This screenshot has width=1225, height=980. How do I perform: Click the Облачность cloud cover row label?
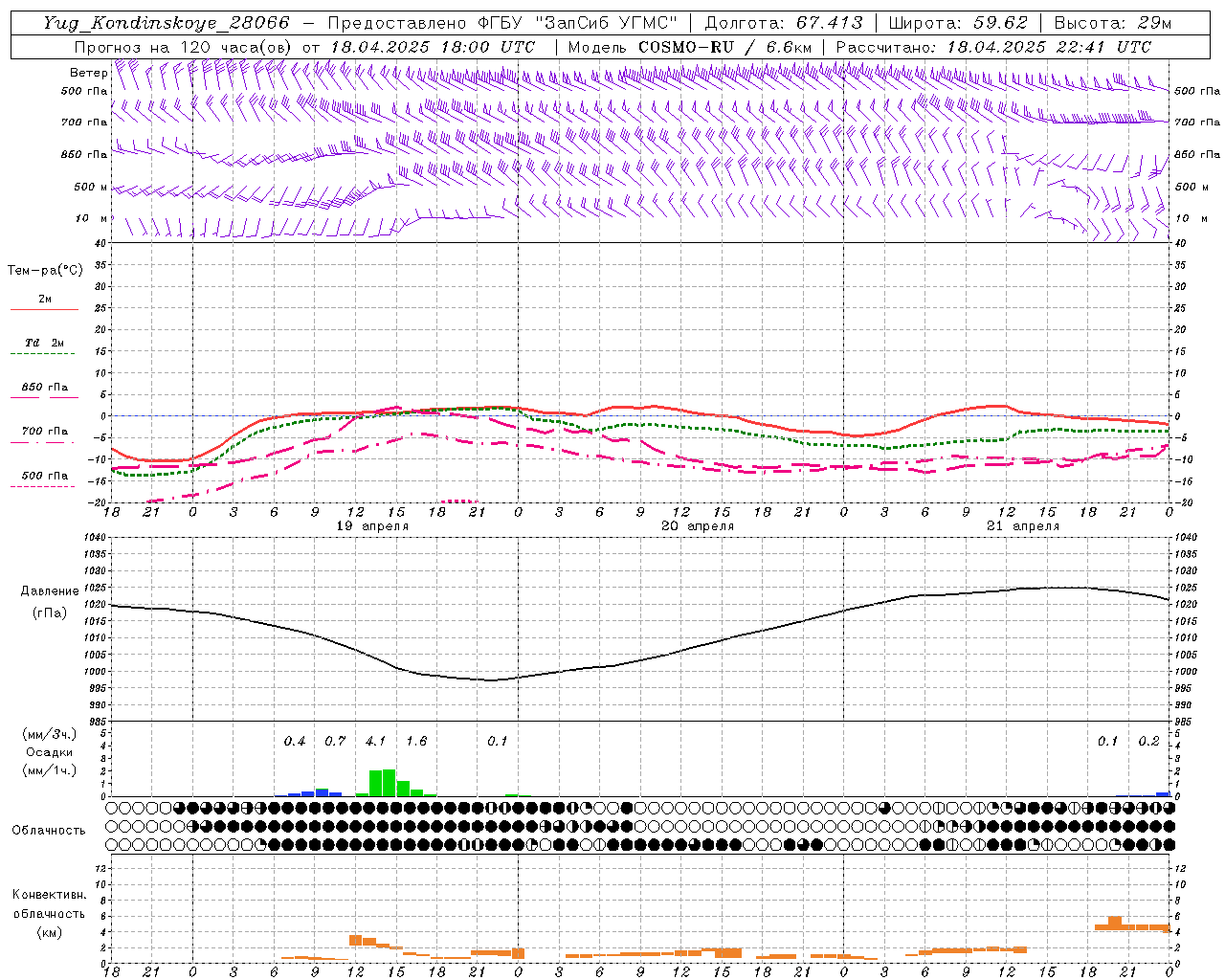[49, 831]
